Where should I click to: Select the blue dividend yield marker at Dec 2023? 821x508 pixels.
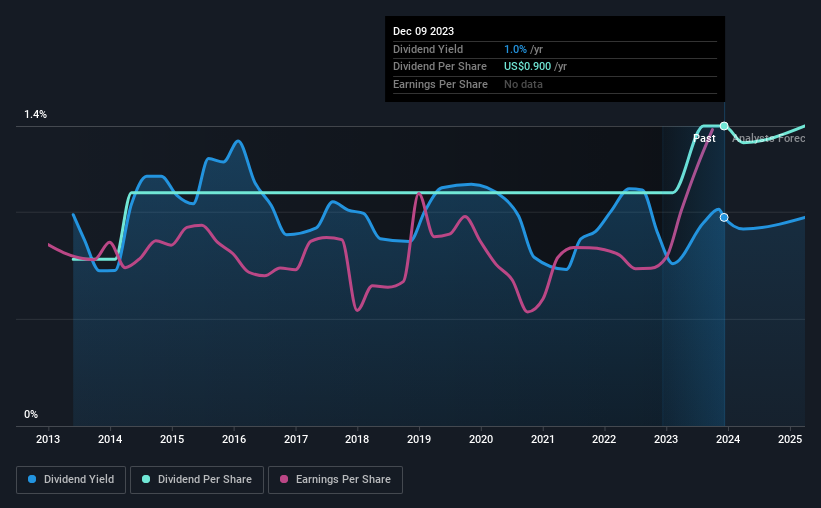(x=724, y=217)
